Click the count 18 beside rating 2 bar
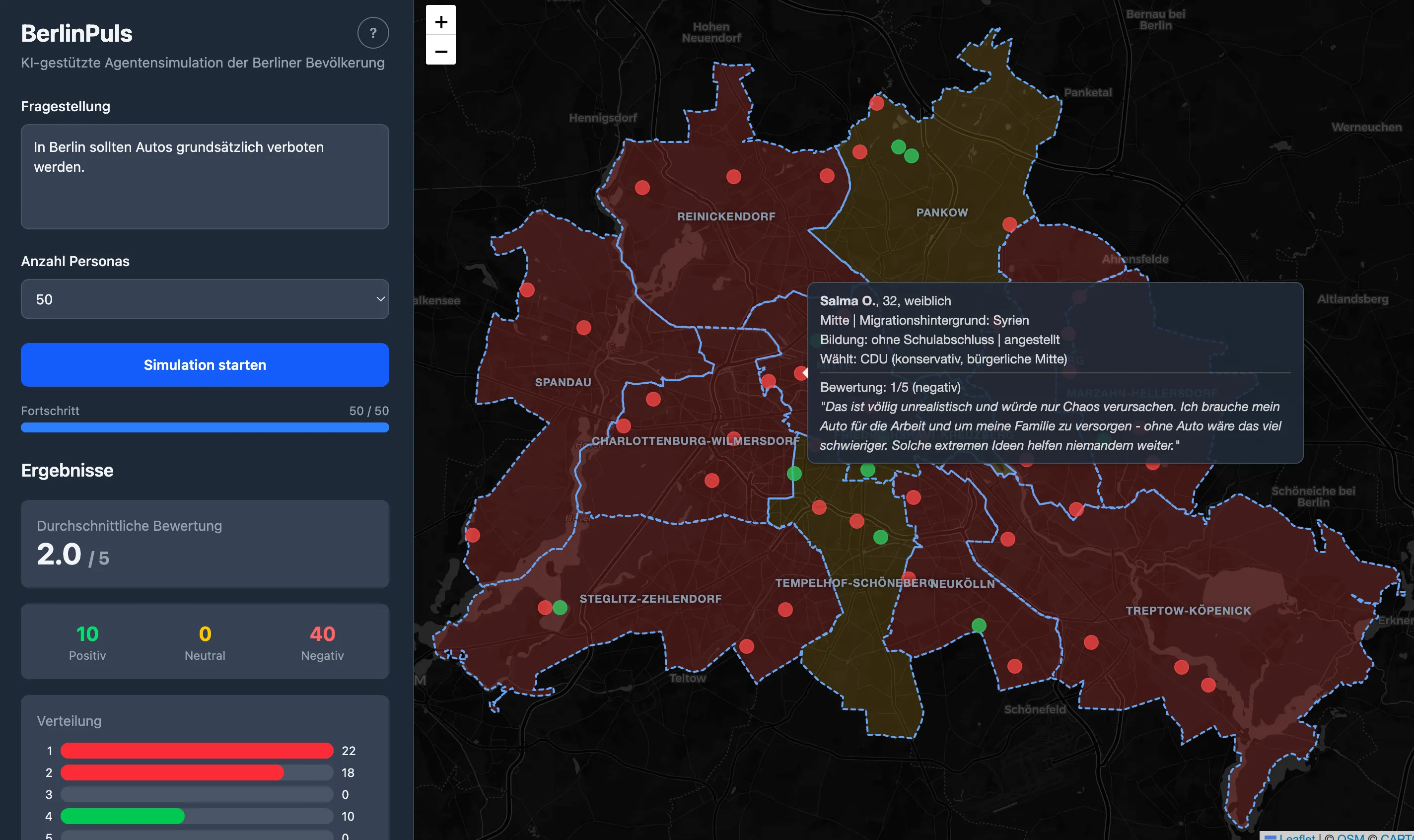1414x840 pixels. (348, 772)
